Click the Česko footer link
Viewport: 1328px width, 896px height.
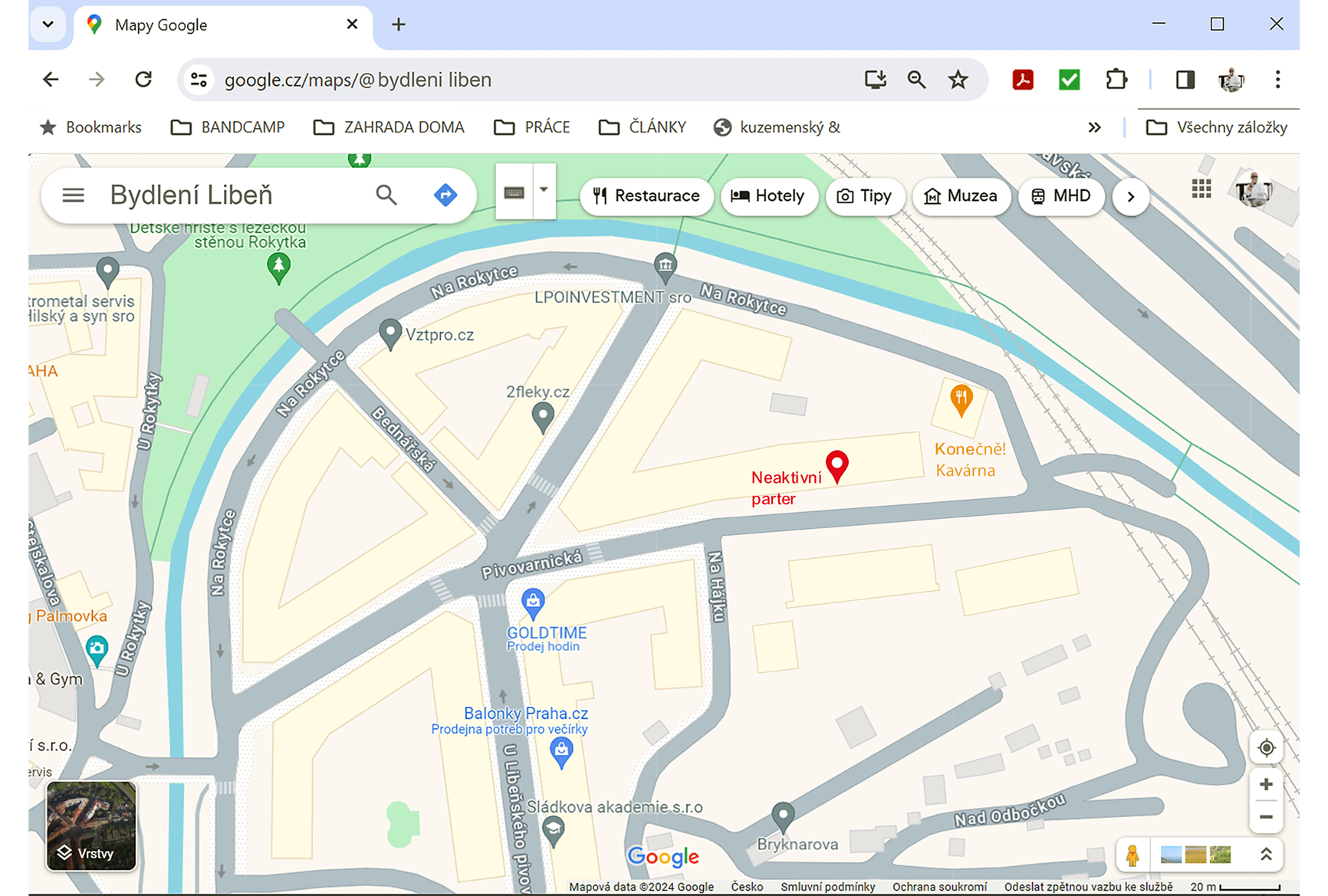747,887
